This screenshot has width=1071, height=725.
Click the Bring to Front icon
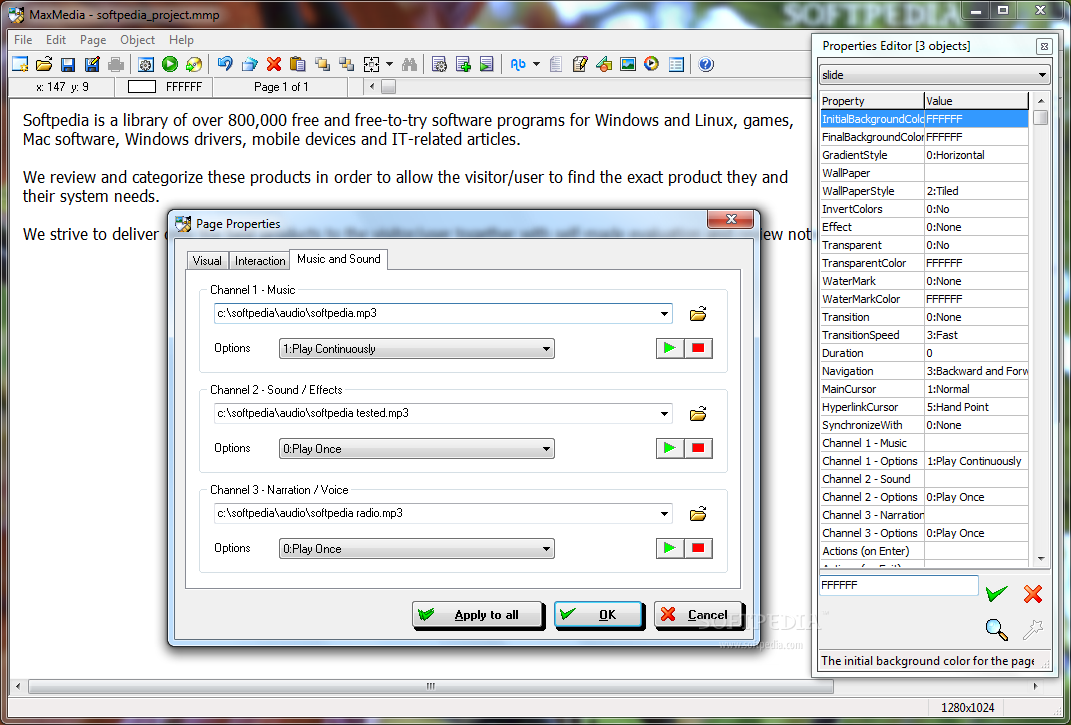(x=322, y=64)
